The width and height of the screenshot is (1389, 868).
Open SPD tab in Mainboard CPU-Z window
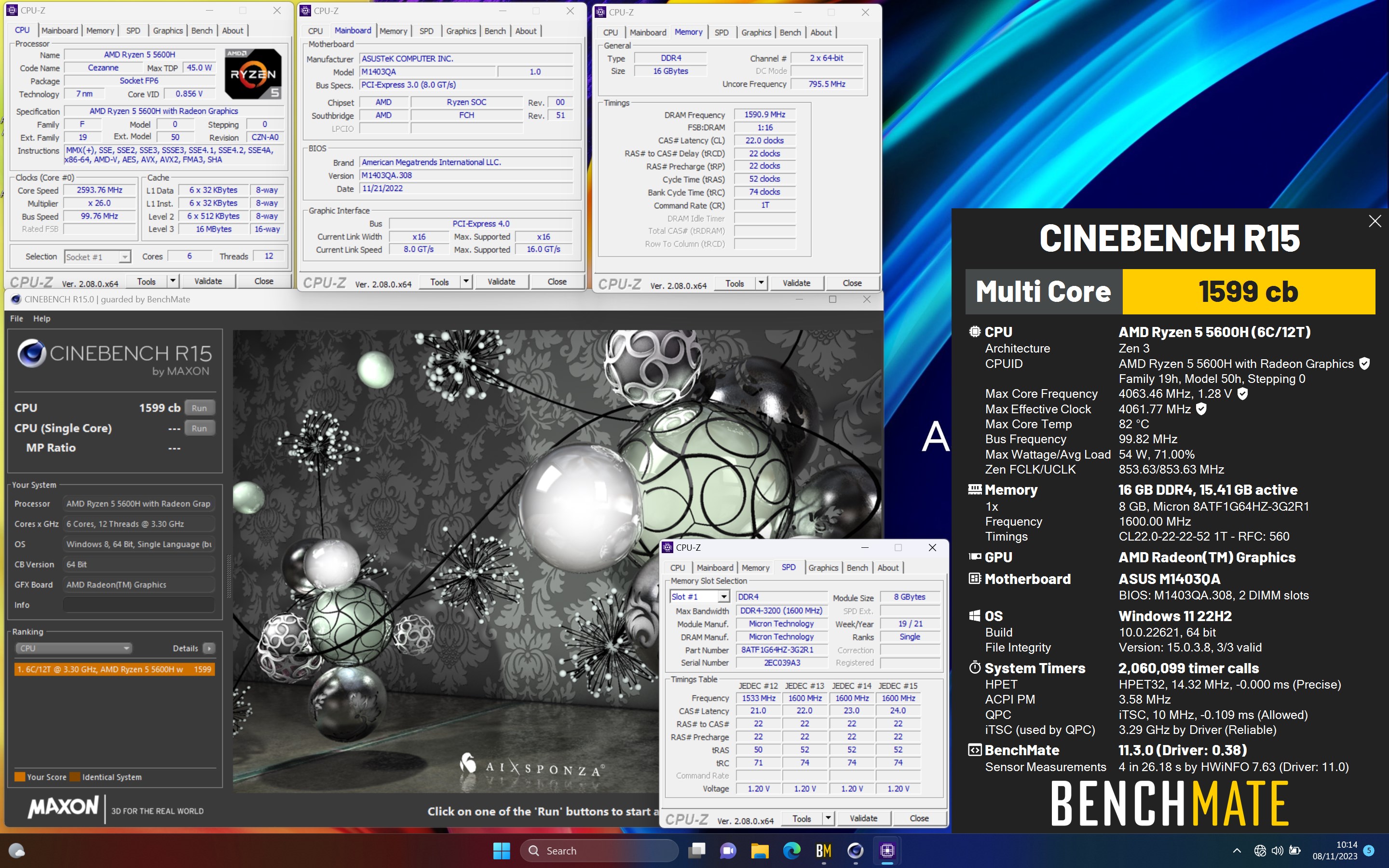(426, 31)
